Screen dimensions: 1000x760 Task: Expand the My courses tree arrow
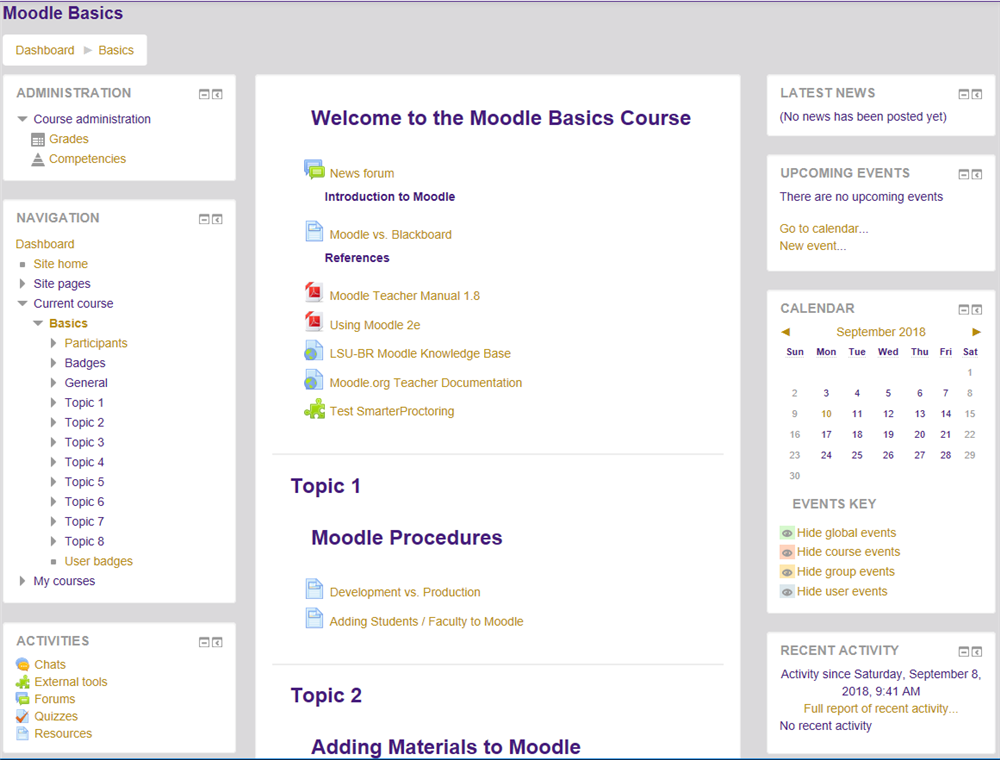[22, 581]
